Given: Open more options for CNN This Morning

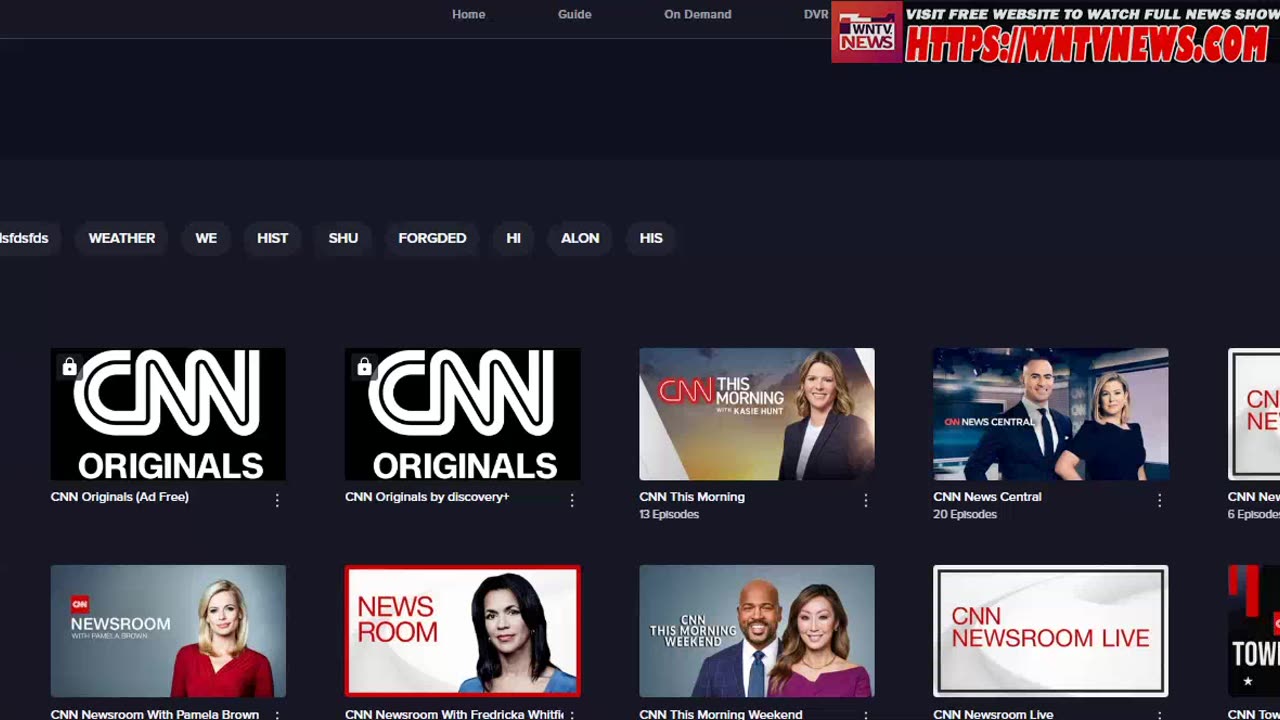Looking at the screenshot, I should pos(866,500).
